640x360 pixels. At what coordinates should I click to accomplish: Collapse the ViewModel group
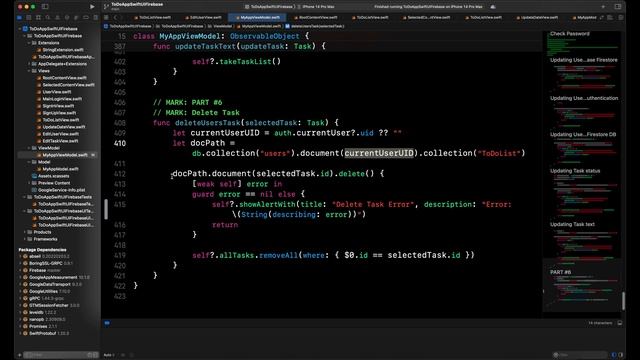click(29, 148)
